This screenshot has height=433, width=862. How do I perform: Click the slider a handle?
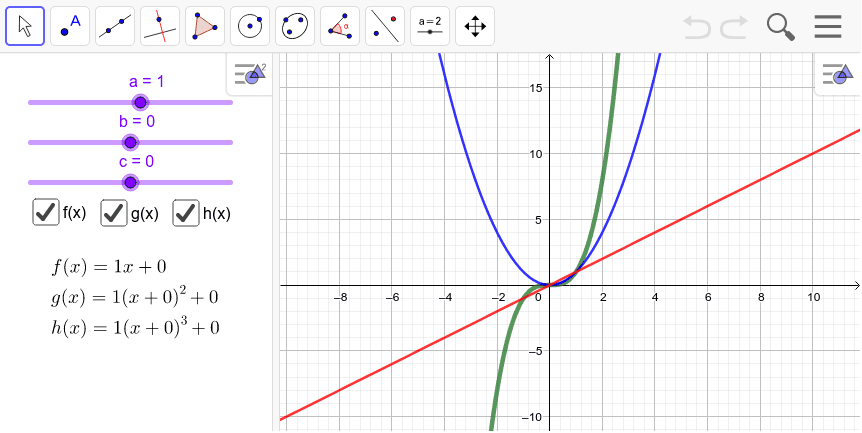click(141, 102)
